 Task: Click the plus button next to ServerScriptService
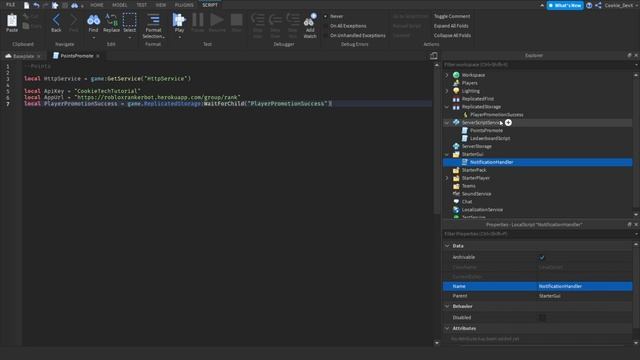point(508,122)
